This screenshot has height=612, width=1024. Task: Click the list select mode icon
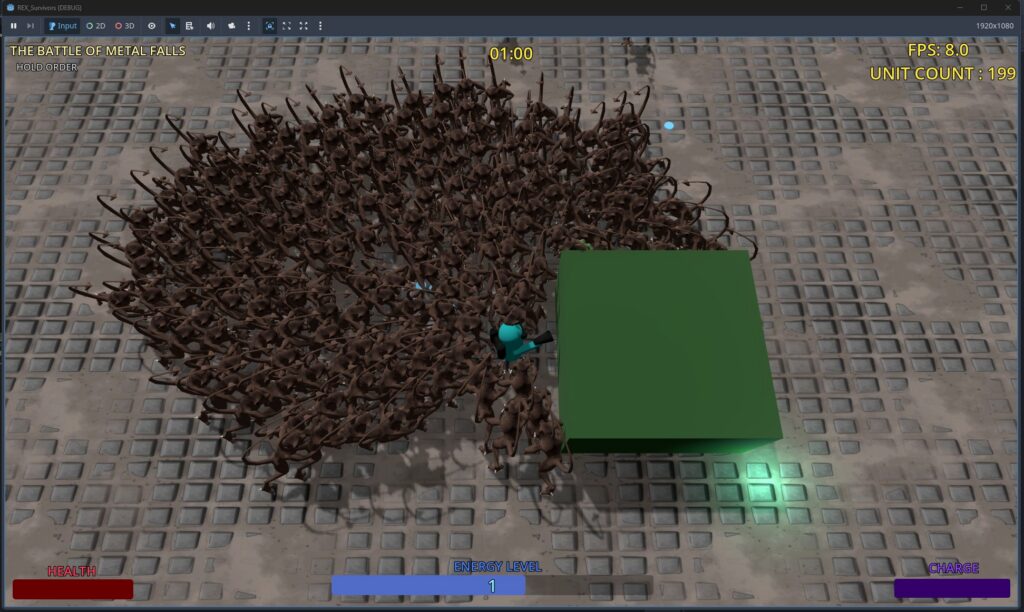tap(189, 25)
